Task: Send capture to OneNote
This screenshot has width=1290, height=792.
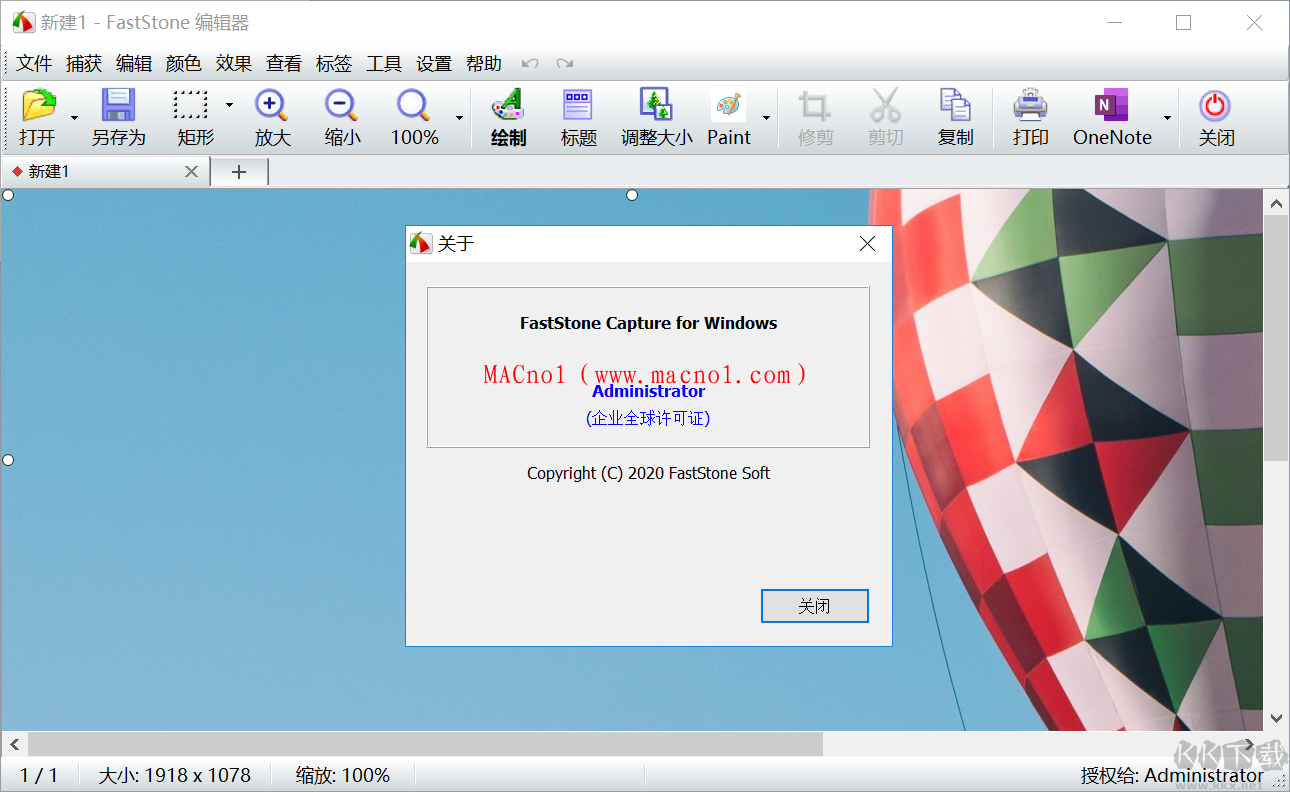Action: (x=1111, y=105)
